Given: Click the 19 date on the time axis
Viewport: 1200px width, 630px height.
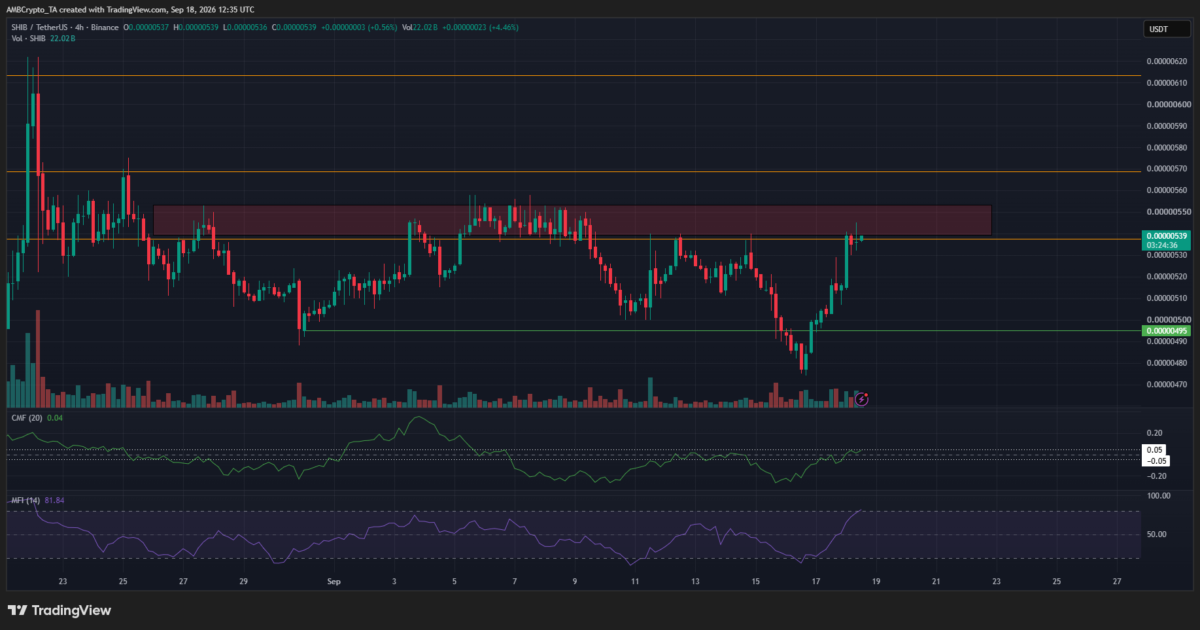Looking at the screenshot, I should coord(877,580).
